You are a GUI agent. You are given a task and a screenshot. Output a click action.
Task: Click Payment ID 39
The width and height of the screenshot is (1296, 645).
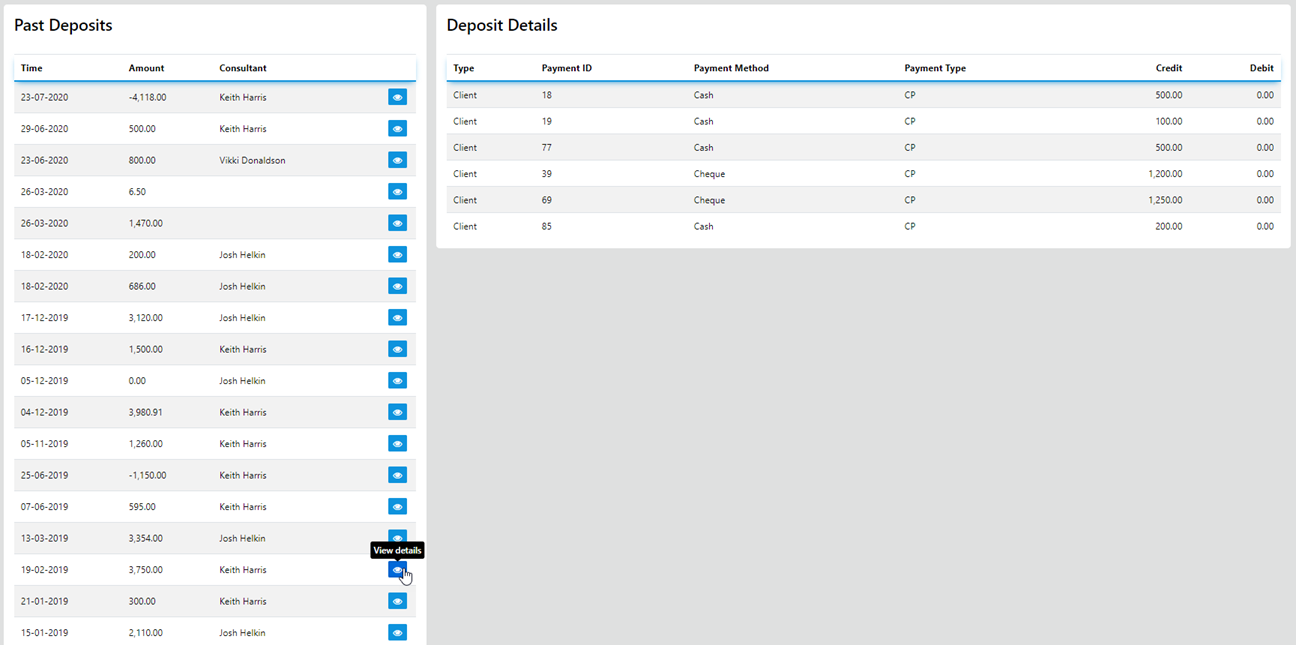coord(547,174)
